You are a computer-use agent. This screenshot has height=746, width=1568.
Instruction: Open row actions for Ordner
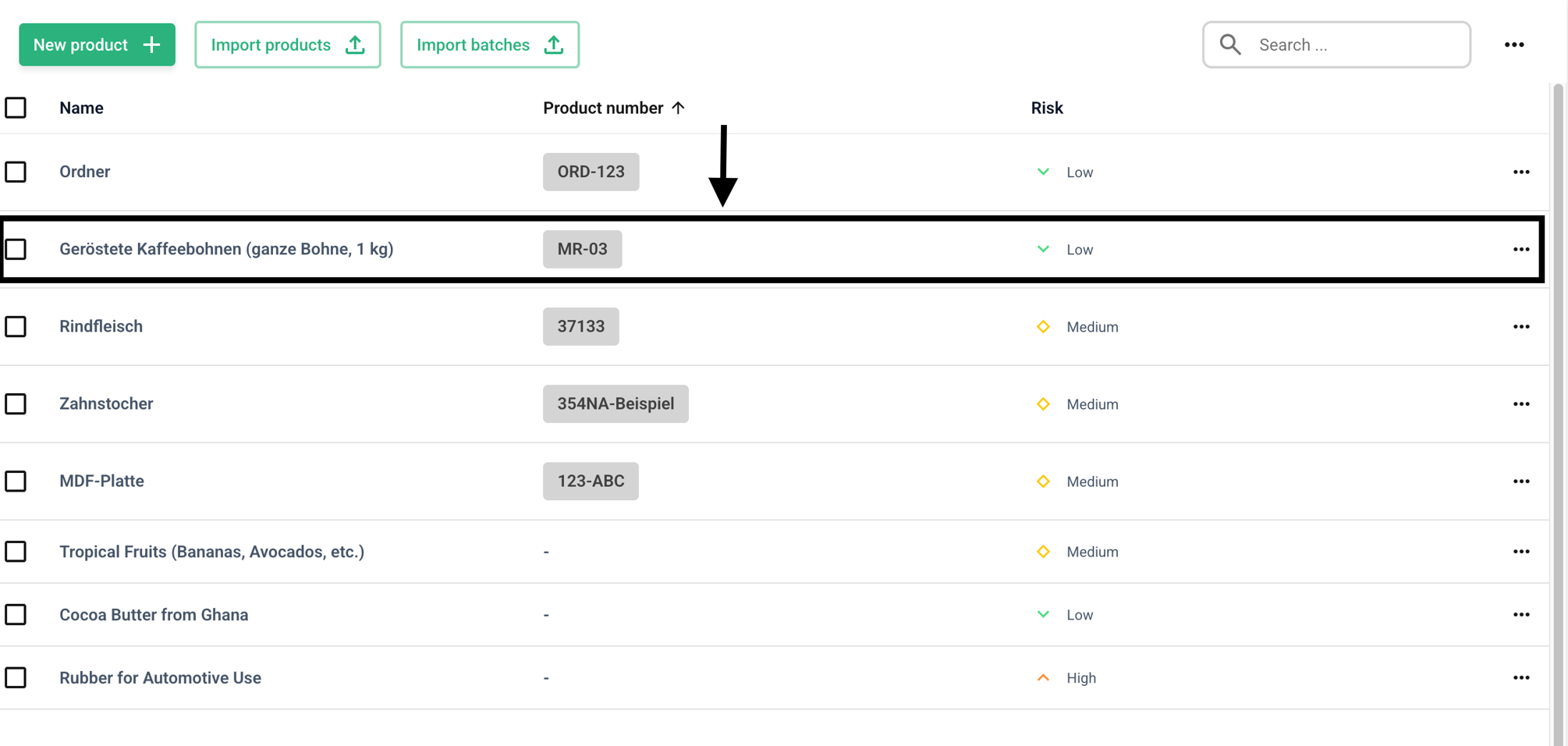coord(1521,172)
